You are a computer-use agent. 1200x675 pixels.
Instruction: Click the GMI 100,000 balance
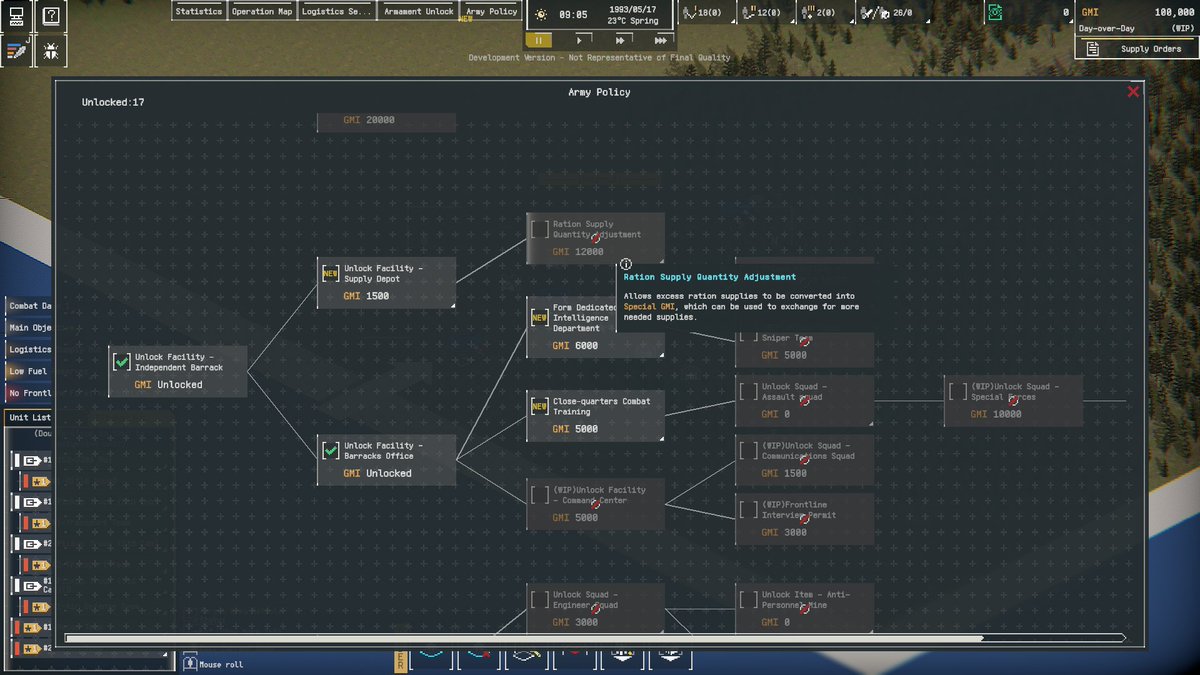[x=1136, y=12]
